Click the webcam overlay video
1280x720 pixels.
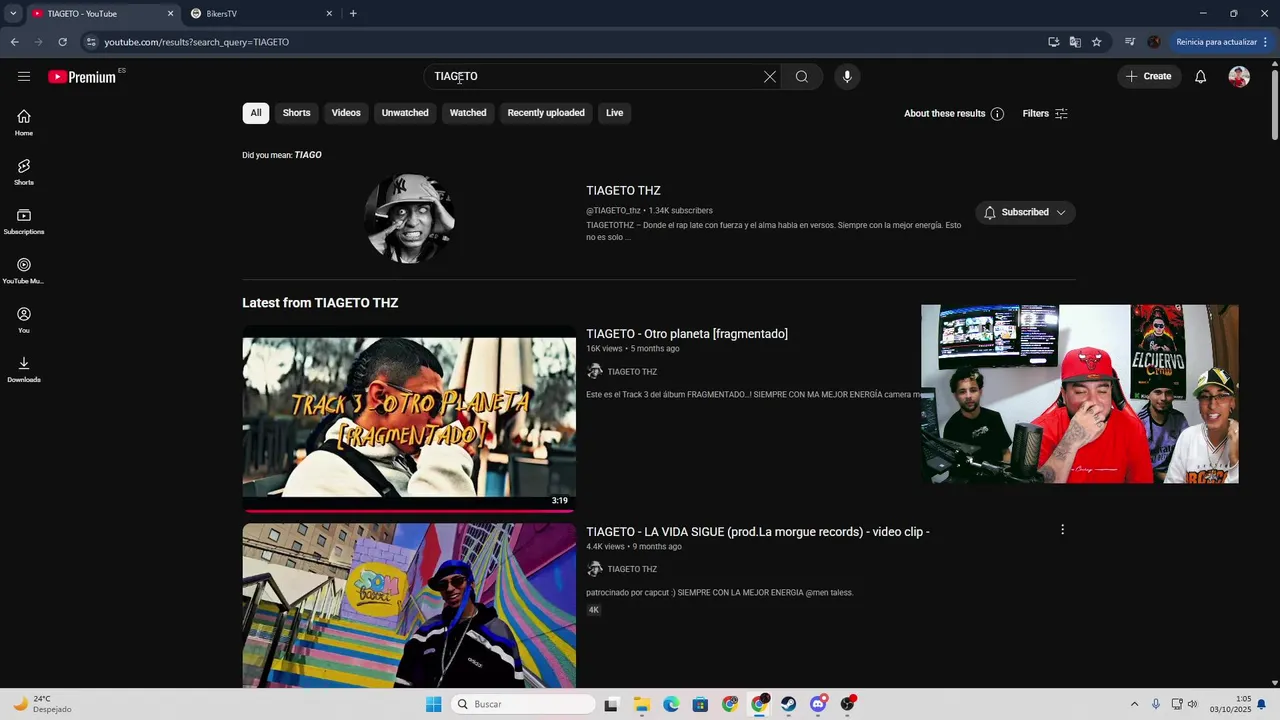[x=1080, y=394]
